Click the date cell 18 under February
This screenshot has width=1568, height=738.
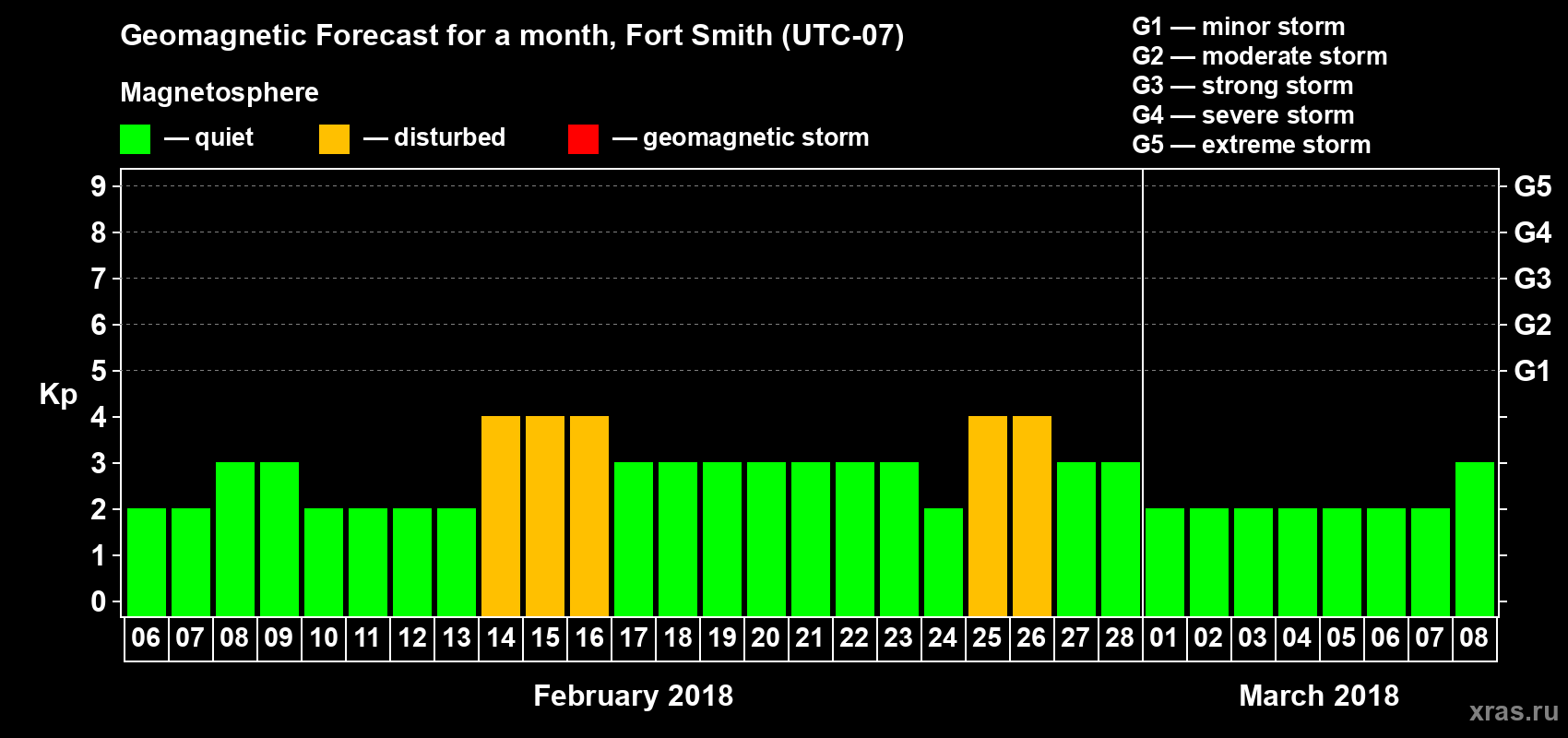678,638
